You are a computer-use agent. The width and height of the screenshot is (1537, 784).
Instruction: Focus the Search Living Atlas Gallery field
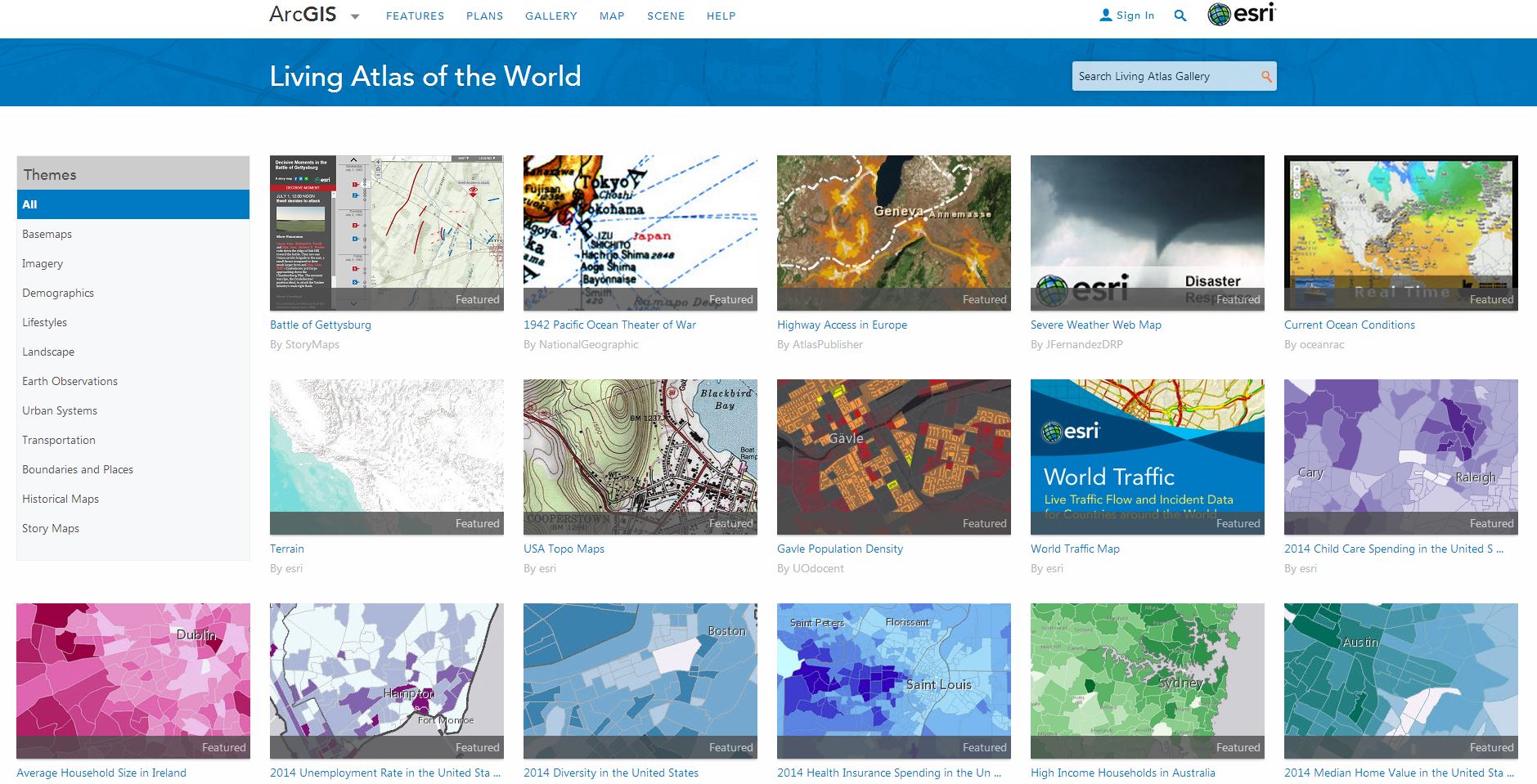coord(1175,76)
